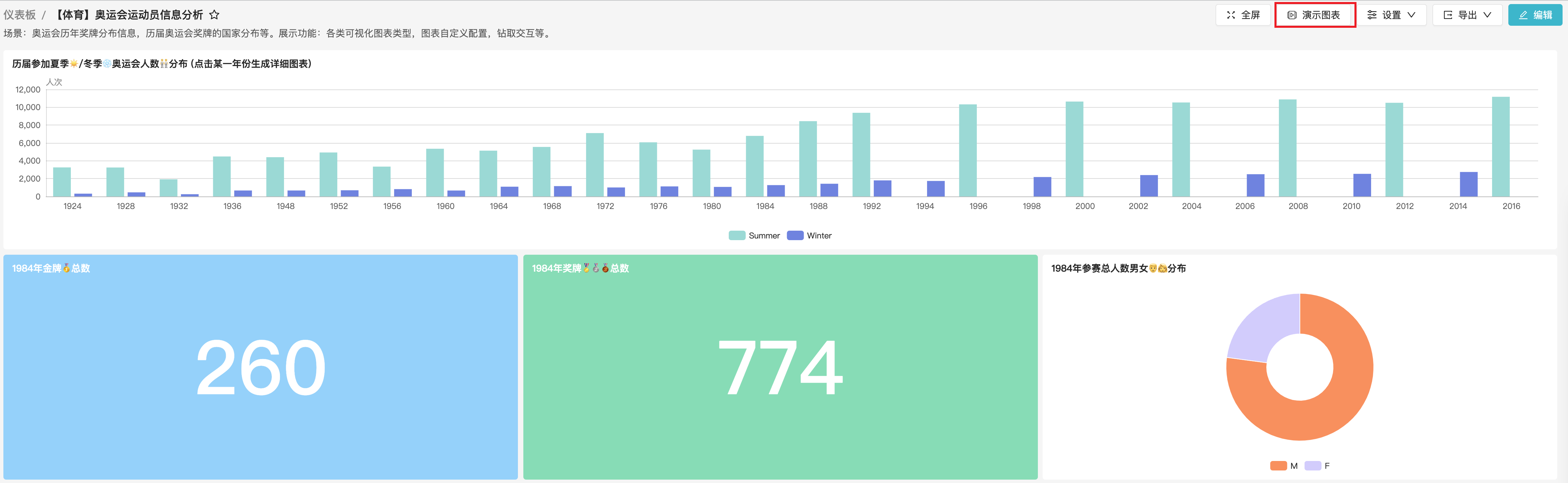The height and width of the screenshot is (483, 1568).
Task: Click the 2012 x-axis label
Action: (1405, 206)
